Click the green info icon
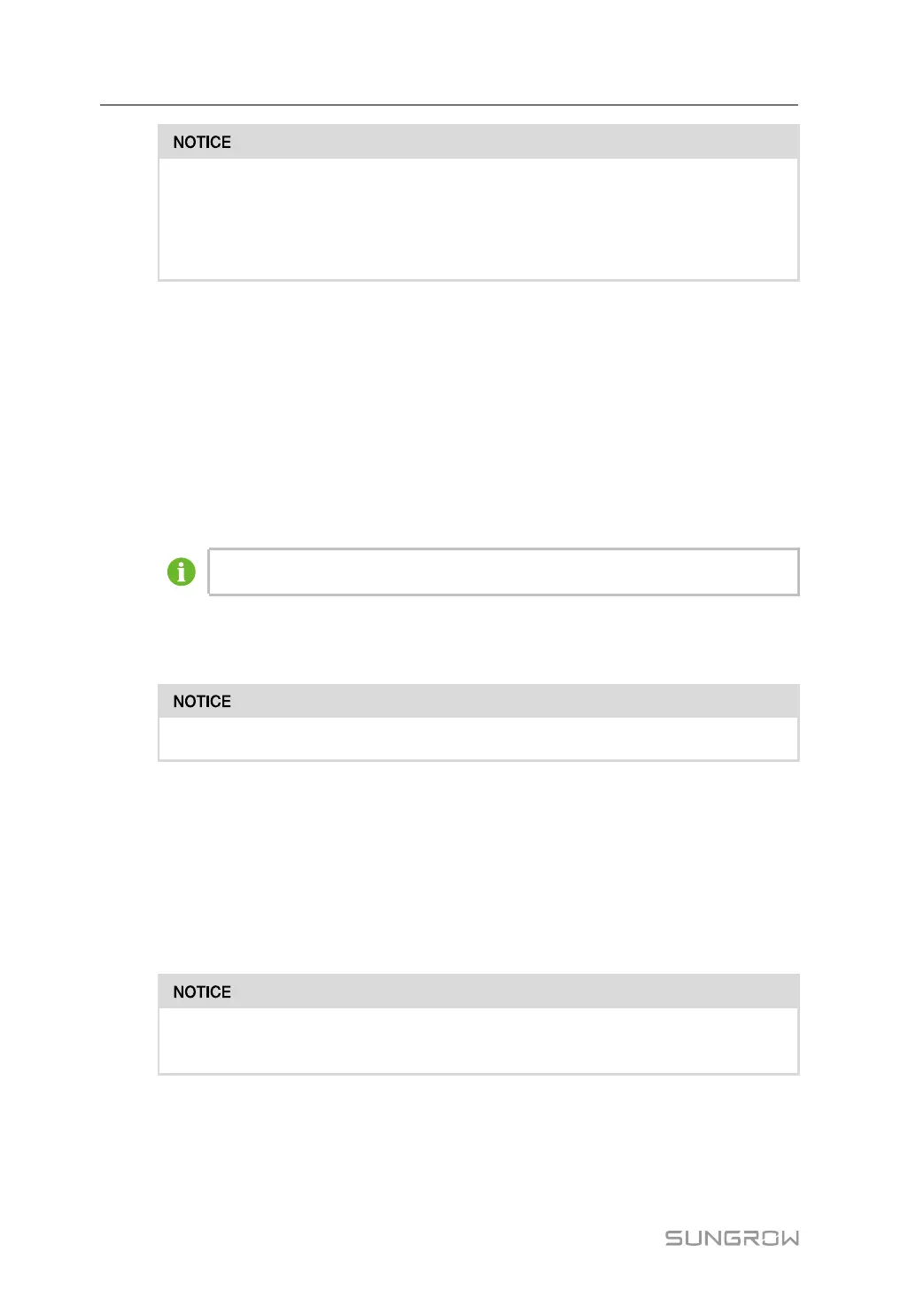 [182, 571]
